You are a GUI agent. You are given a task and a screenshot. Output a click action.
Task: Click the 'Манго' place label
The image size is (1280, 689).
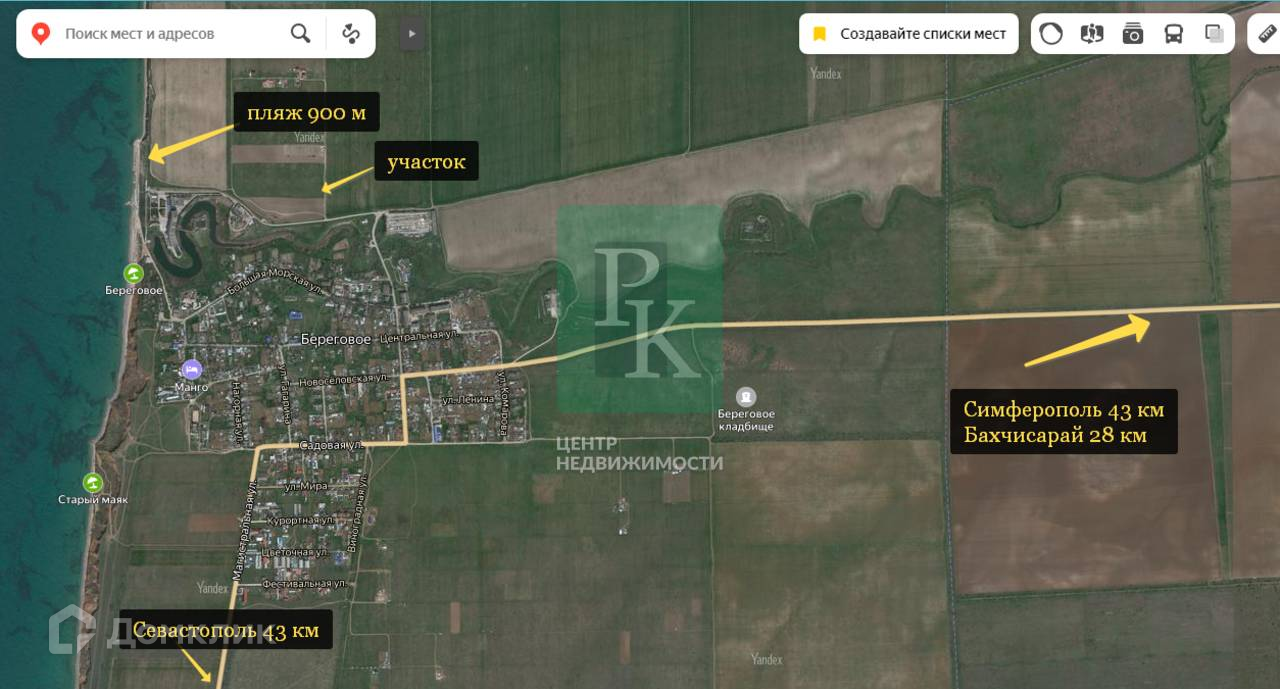coord(191,387)
